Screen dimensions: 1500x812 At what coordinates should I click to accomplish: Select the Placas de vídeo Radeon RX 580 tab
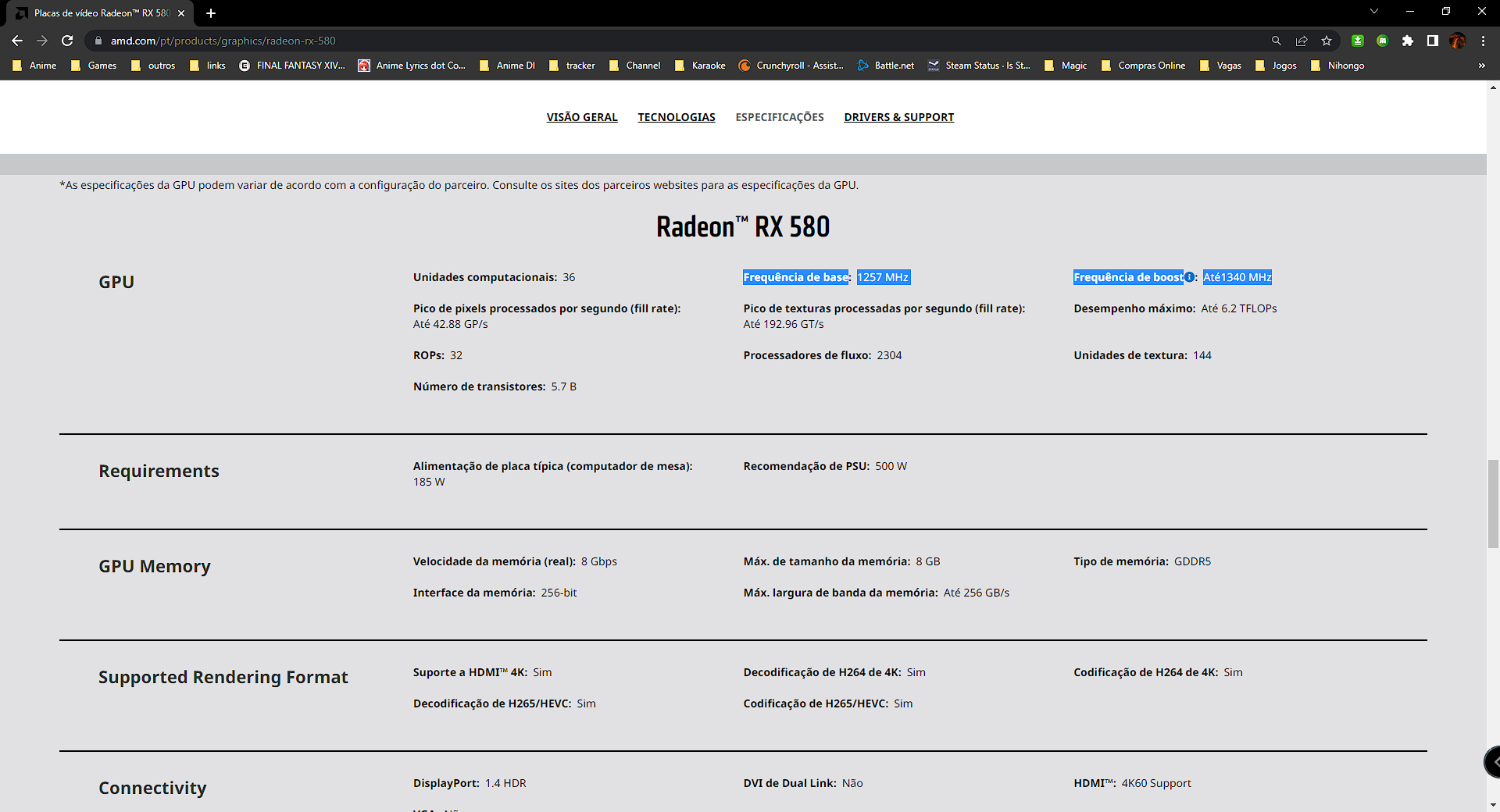coord(100,13)
